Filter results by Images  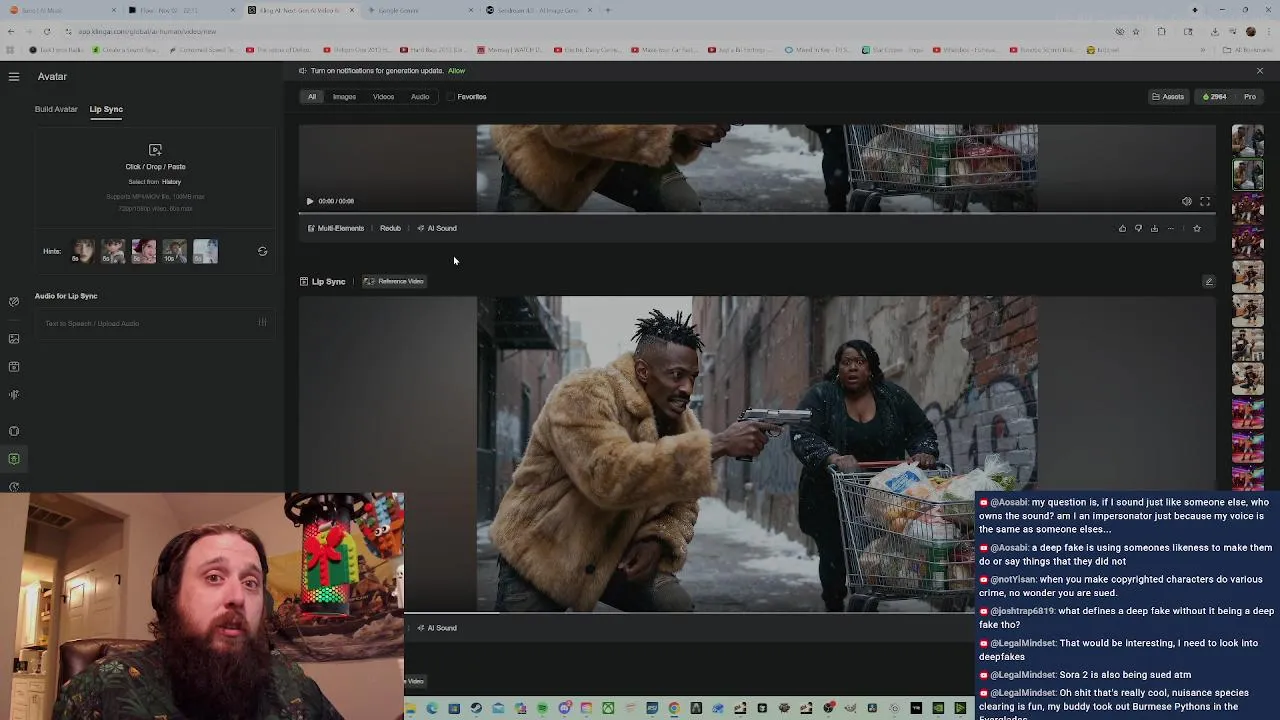[344, 97]
